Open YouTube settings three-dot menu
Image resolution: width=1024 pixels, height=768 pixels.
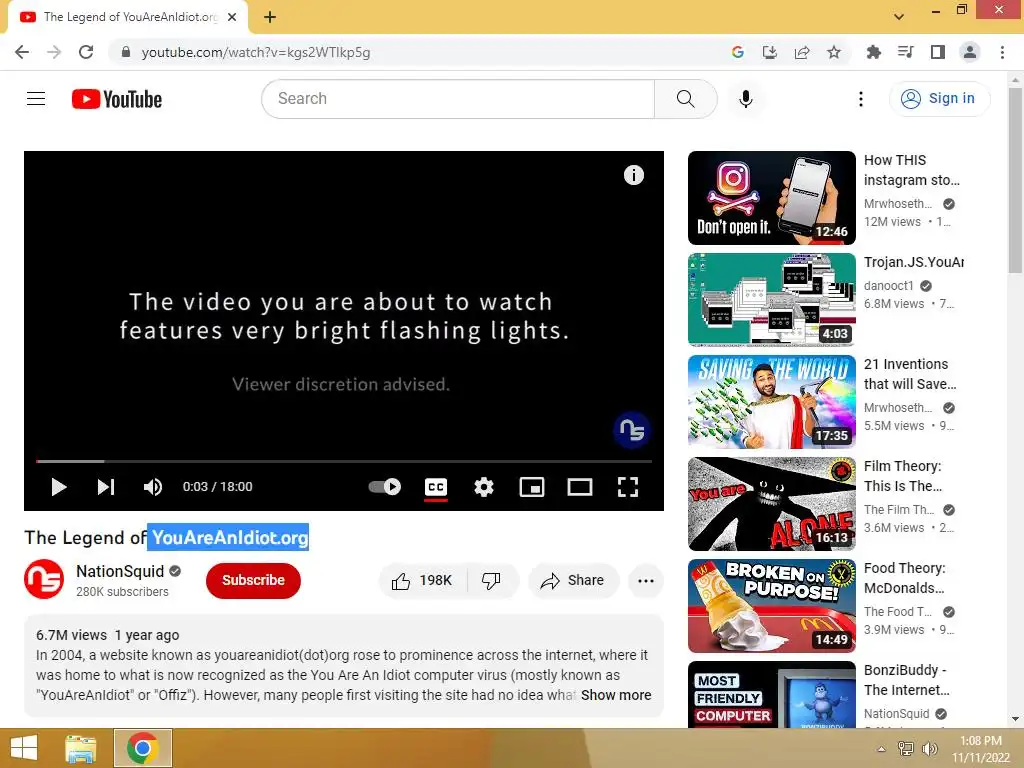[861, 99]
